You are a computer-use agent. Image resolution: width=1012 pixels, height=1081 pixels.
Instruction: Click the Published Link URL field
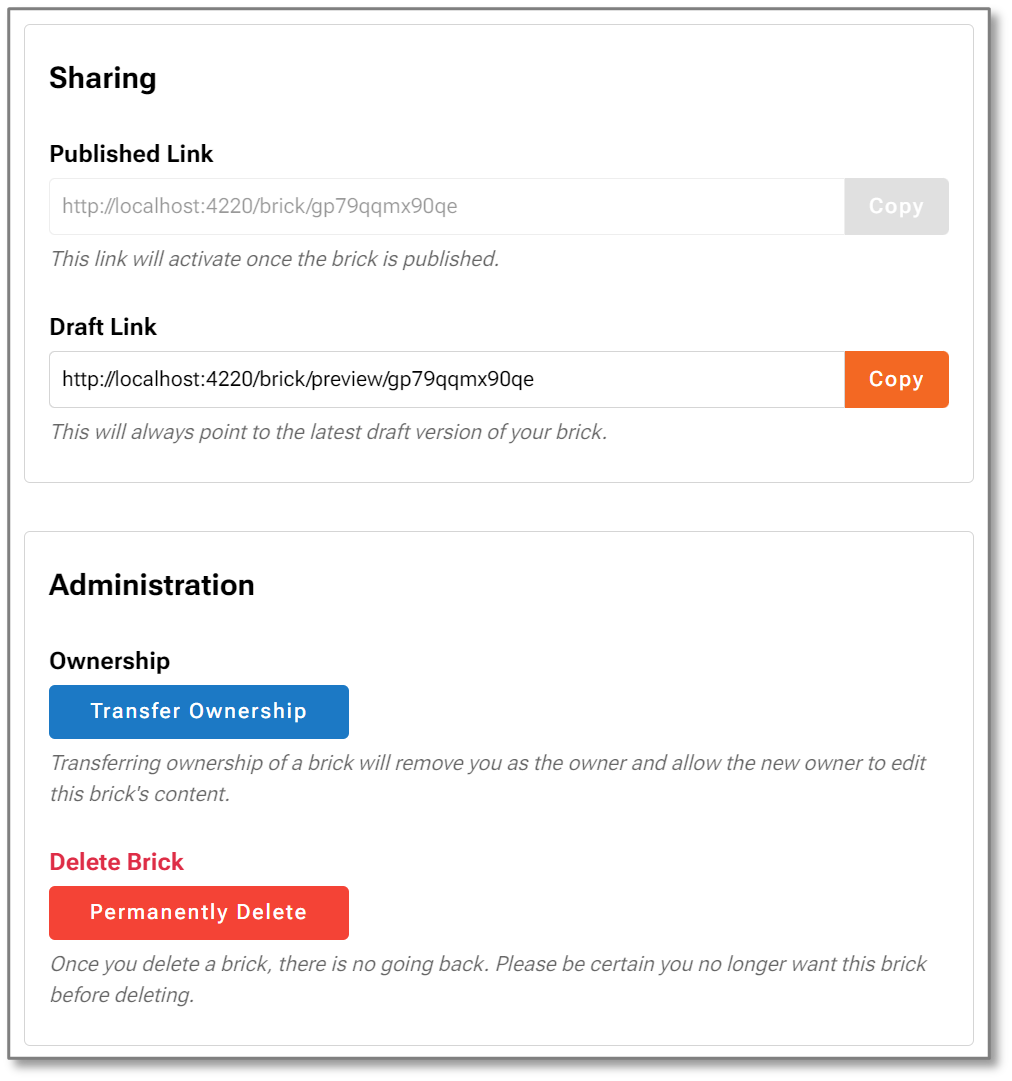(447, 206)
